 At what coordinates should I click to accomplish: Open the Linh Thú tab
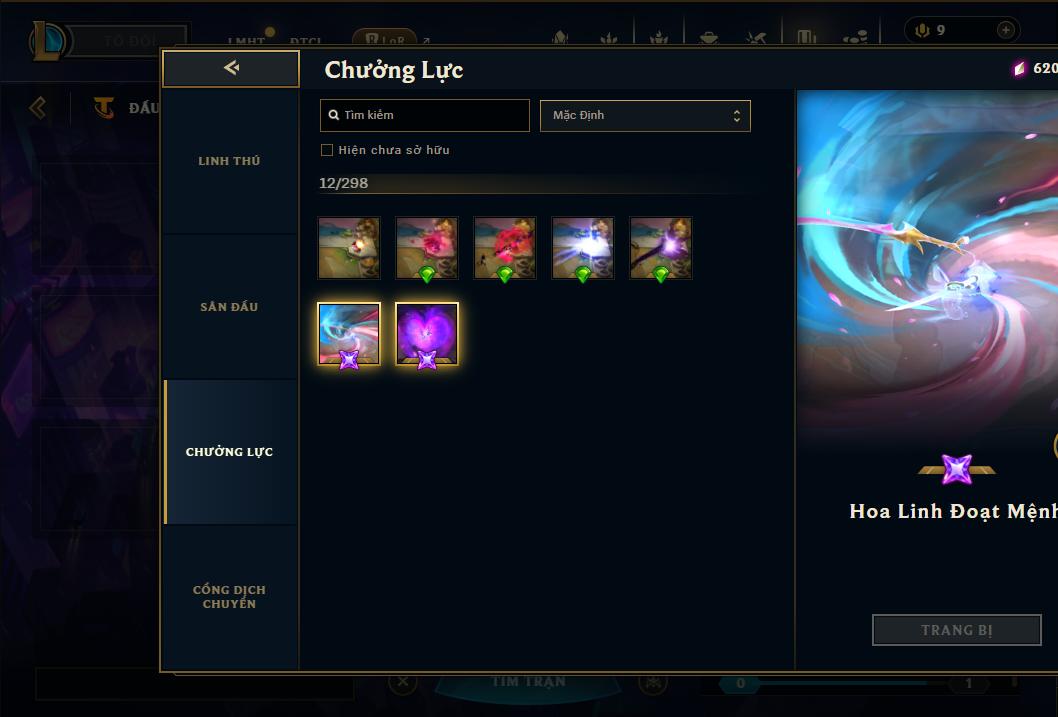pyautogui.click(x=229, y=161)
